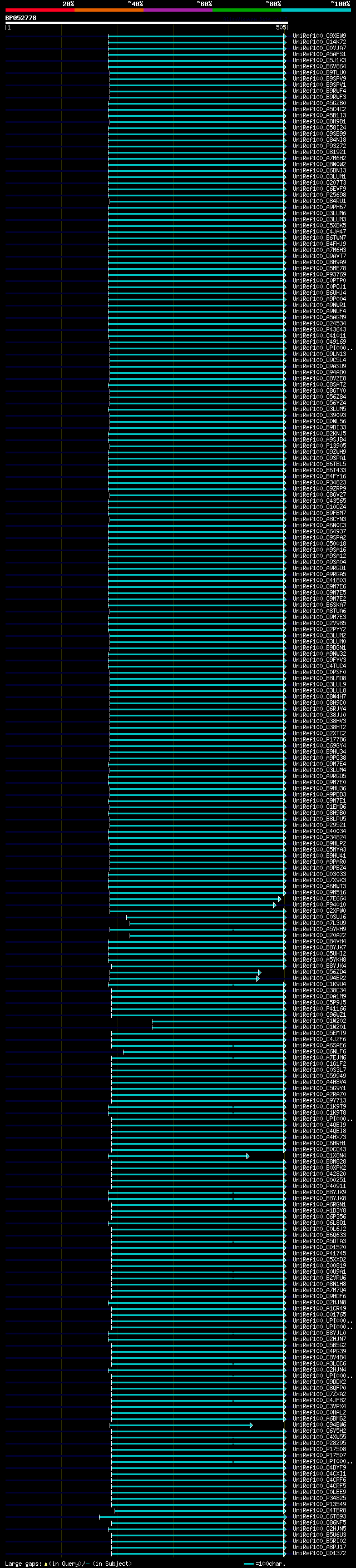
Task: Click the alignment bar for UniRef100_Q9XEW9
Action: 196,36
